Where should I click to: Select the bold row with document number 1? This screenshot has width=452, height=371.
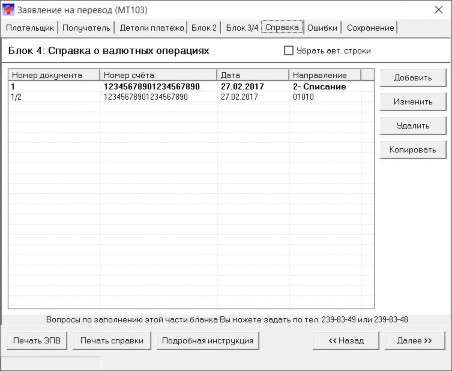point(191,87)
